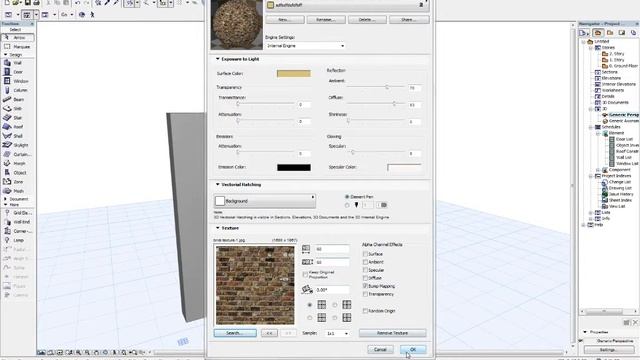This screenshot has height=360, width=640.
Task: Open the Specular Color swatch
Action: point(404,167)
